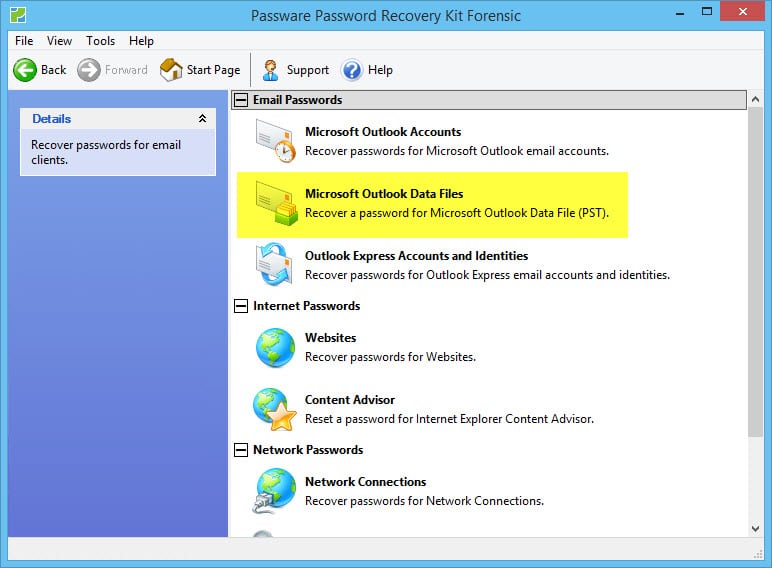This screenshot has width=772, height=568.
Task: Open Network Connections link
Action: pyautogui.click(x=365, y=482)
